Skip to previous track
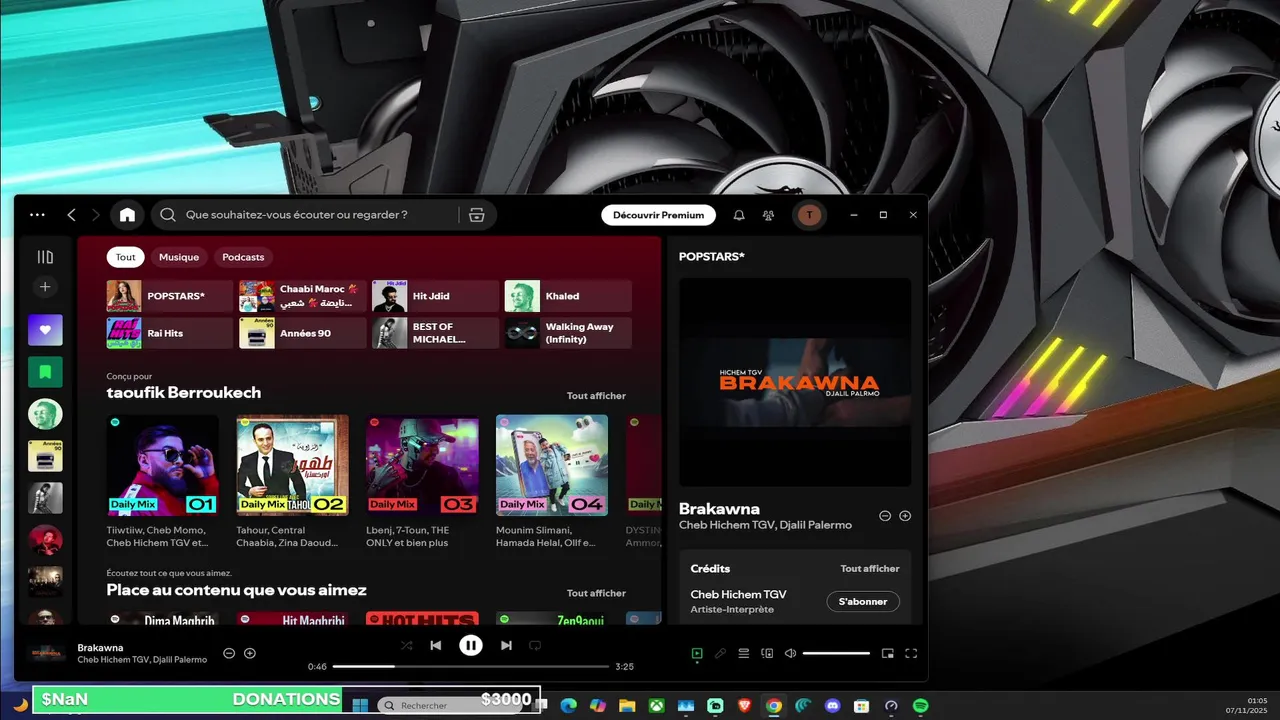The width and height of the screenshot is (1280, 720). [435, 646]
